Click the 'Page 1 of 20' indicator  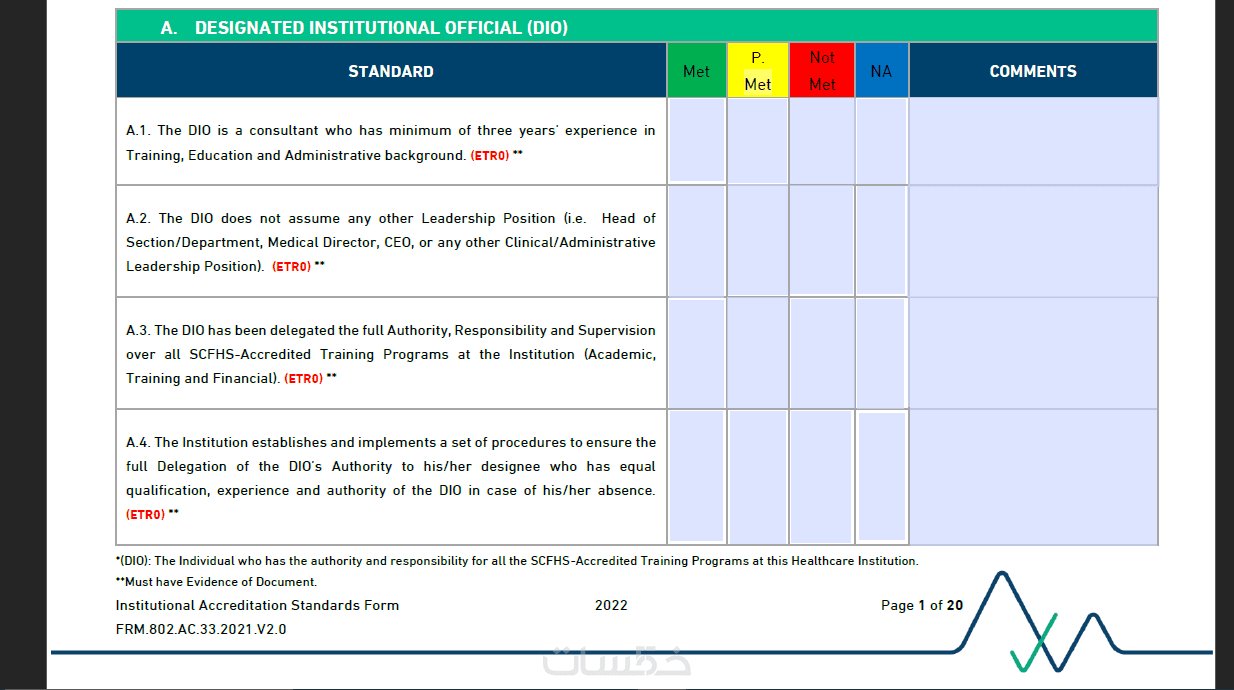[x=922, y=605]
